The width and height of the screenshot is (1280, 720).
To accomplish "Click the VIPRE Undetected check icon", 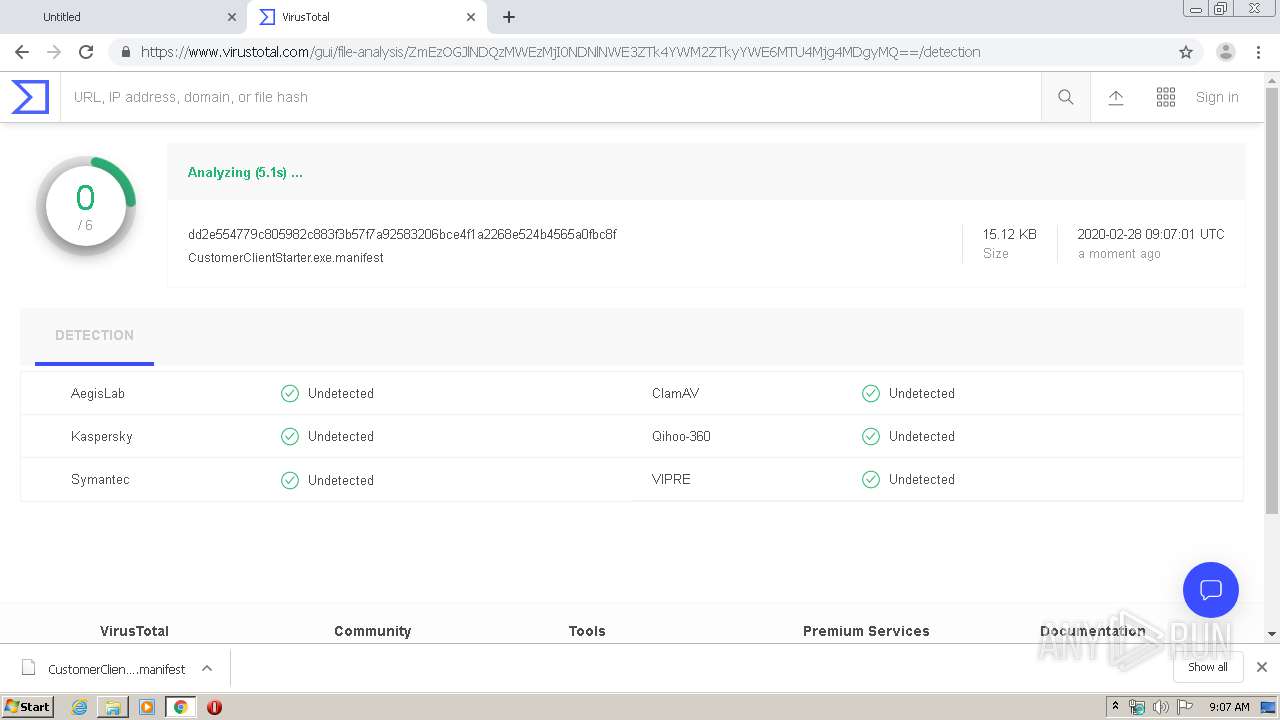I will pos(871,479).
